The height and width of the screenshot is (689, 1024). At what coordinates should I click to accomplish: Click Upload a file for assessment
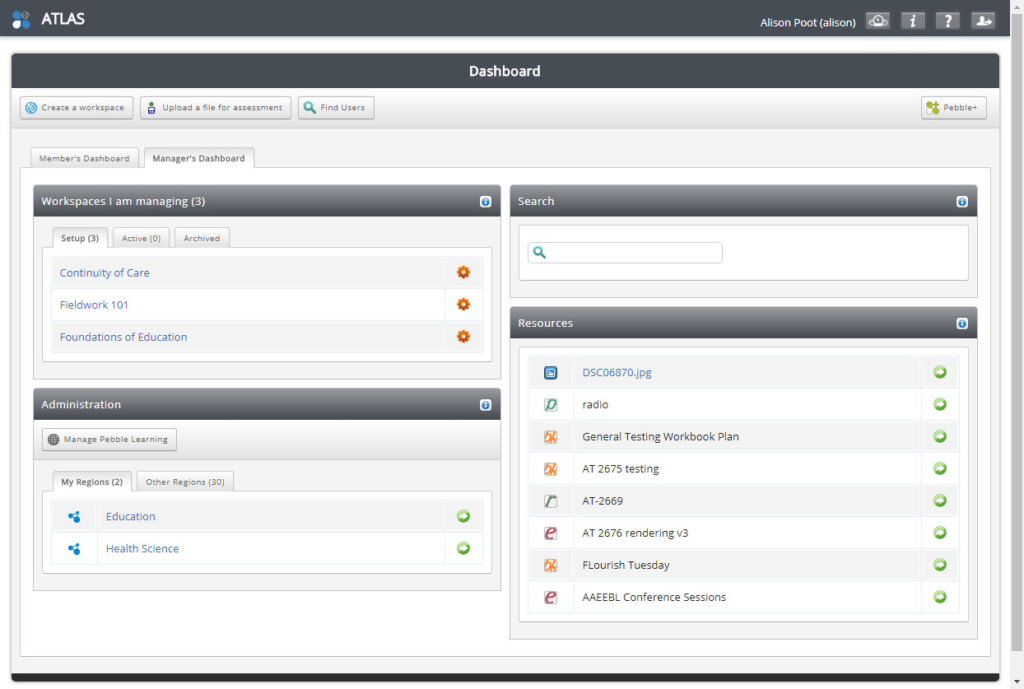(x=216, y=108)
